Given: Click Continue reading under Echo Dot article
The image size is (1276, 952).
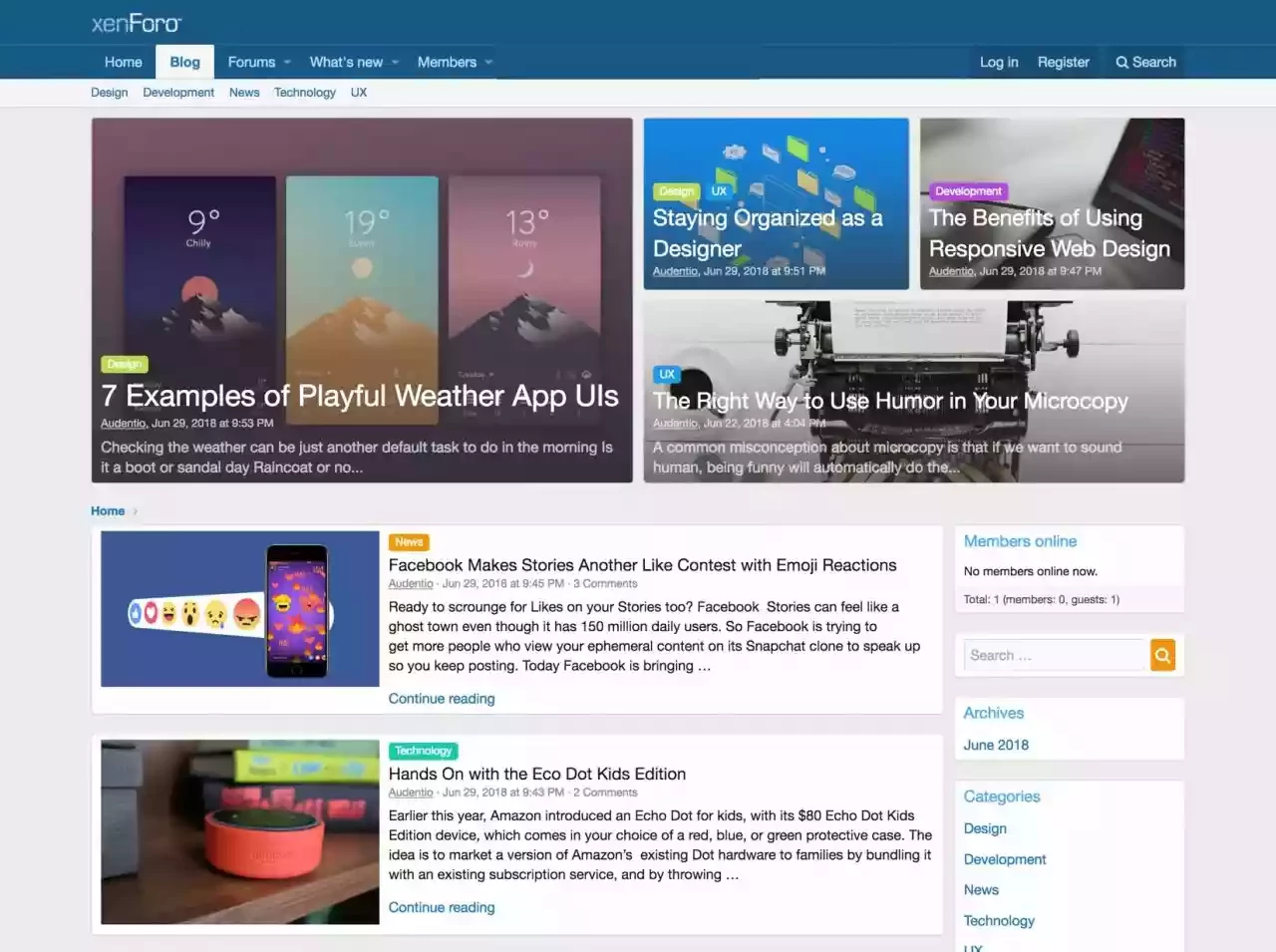Looking at the screenshot, I should point(442,907).
